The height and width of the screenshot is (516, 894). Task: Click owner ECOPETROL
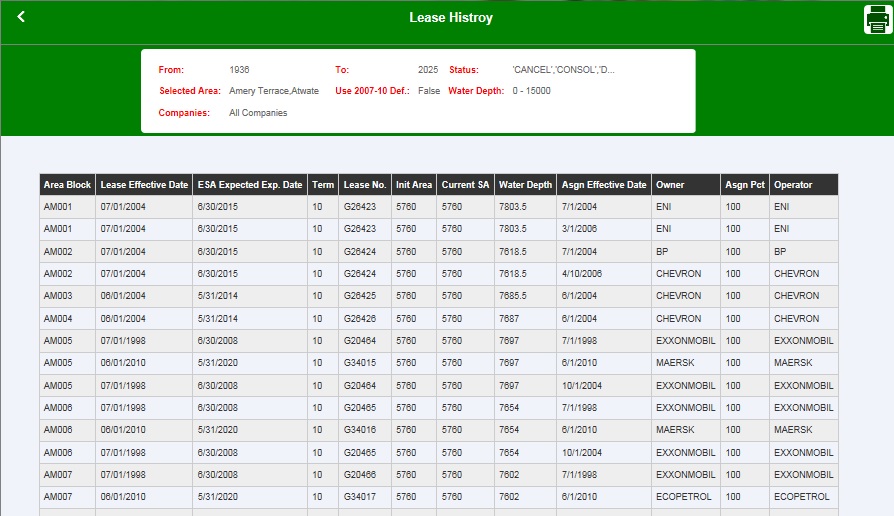pos(683,497)
